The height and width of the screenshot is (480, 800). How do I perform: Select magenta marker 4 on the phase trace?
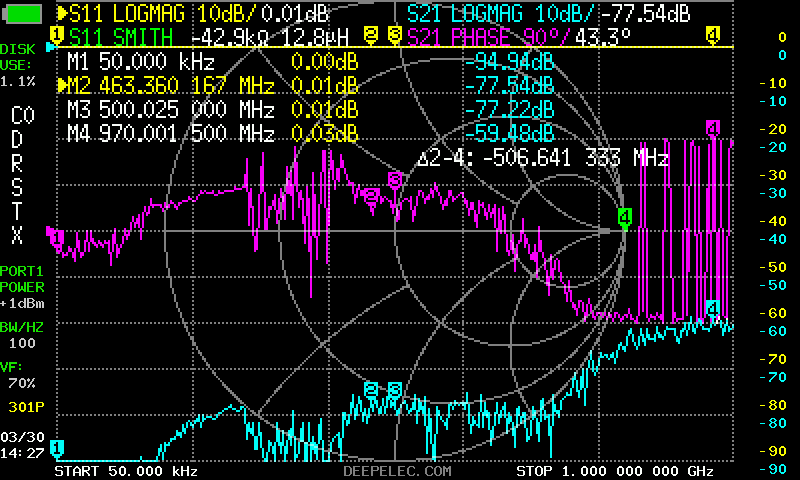tap(713, 128)
